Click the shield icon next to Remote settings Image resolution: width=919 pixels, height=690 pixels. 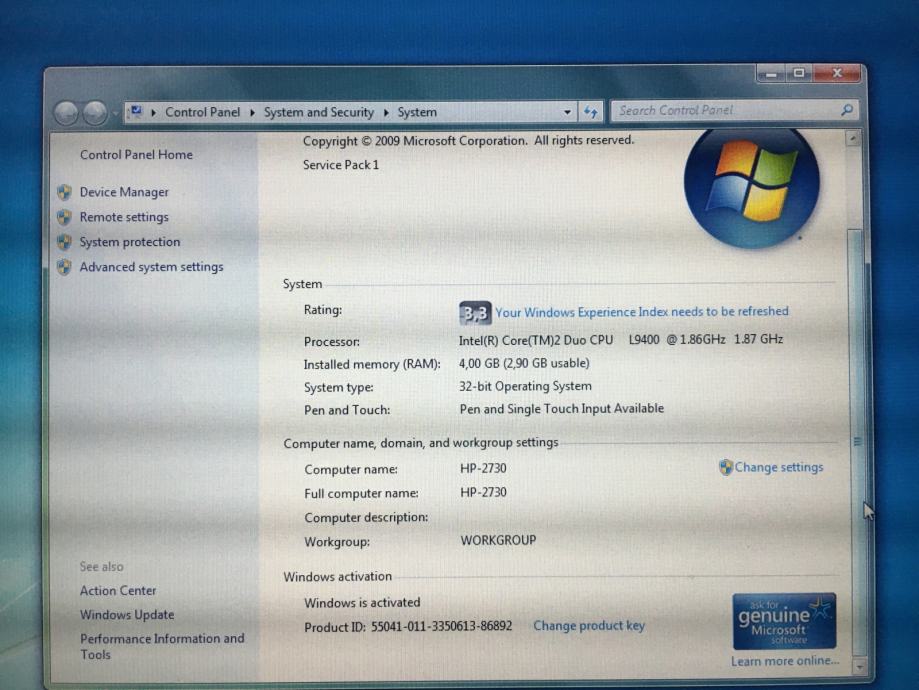[x=64, y=217]
